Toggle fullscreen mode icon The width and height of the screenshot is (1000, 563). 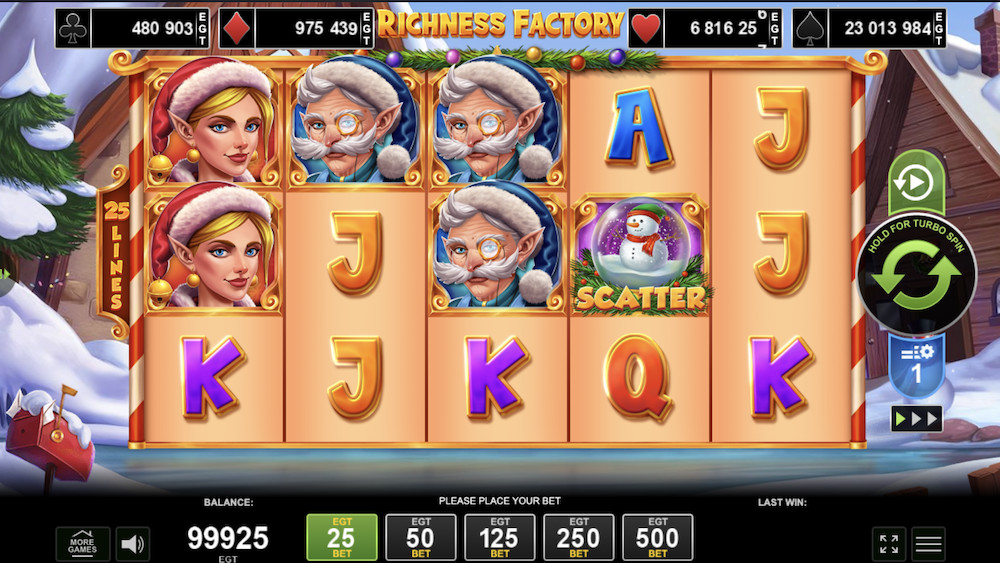[889, 544]
